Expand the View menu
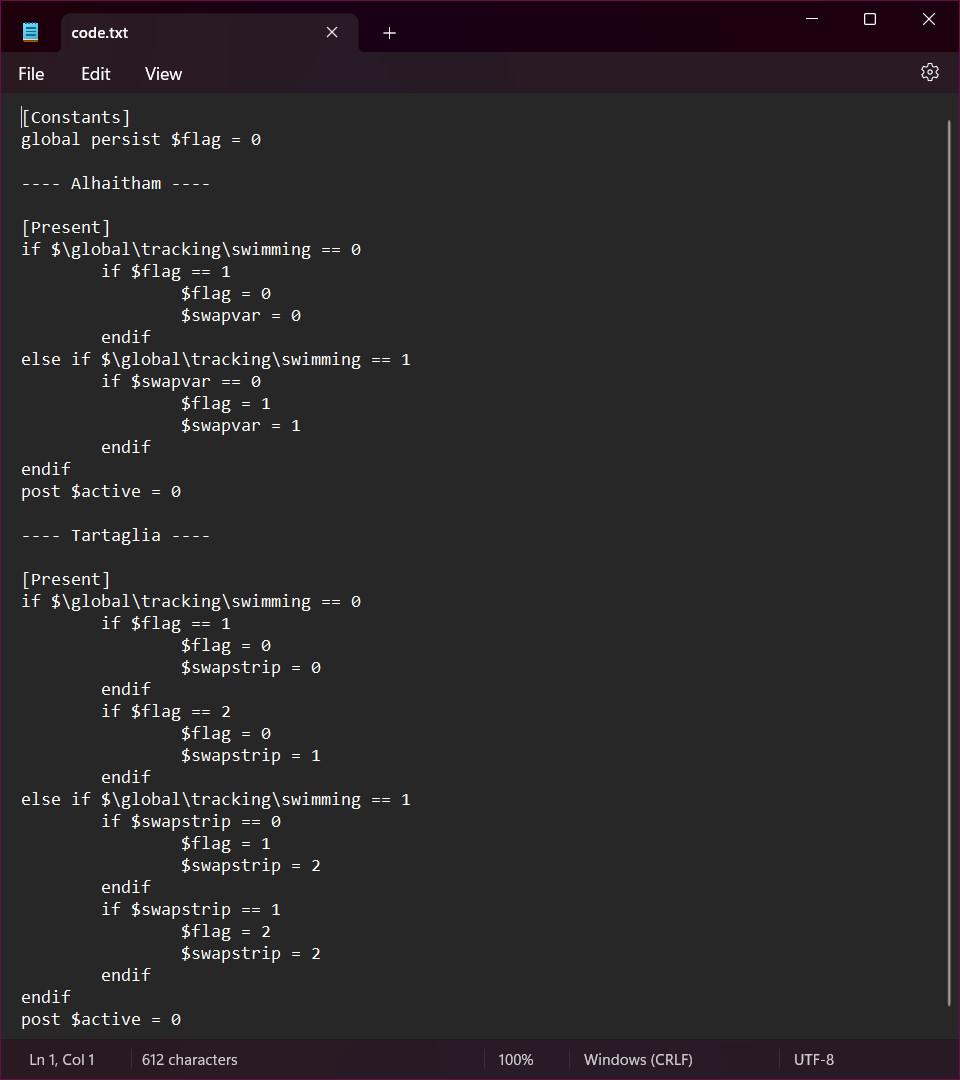 point(163,74)
